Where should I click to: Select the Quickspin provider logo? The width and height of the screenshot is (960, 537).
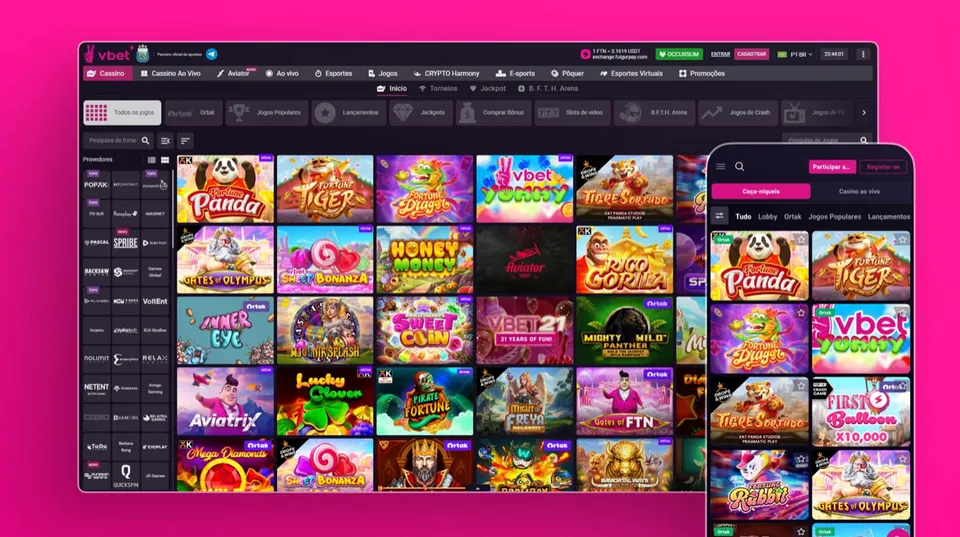click(x=126, y=475)
